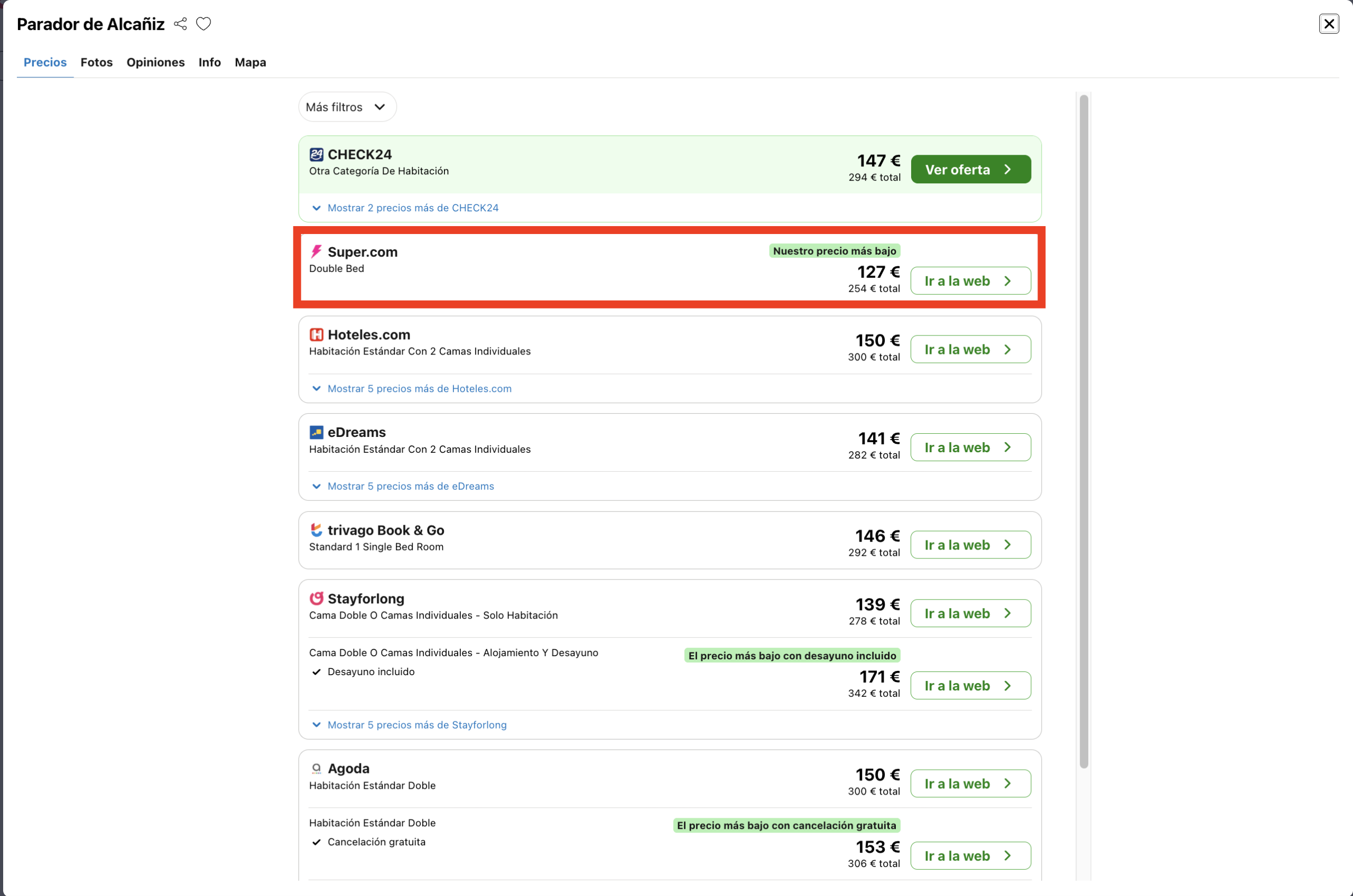This screenshot has height=896, width=1353.
Task: Open the Mapa tab
Action: point(251,62)
